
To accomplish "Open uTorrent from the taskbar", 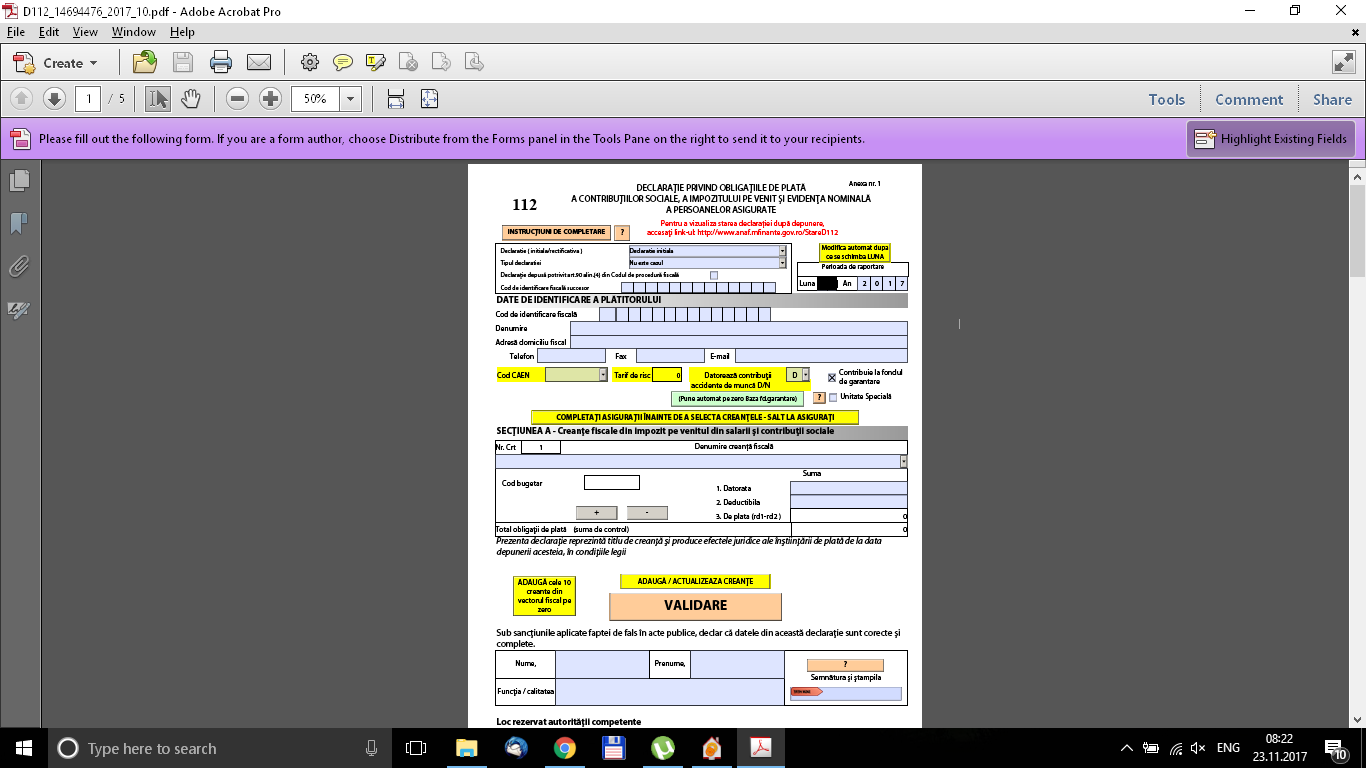I will pos(662,748).
